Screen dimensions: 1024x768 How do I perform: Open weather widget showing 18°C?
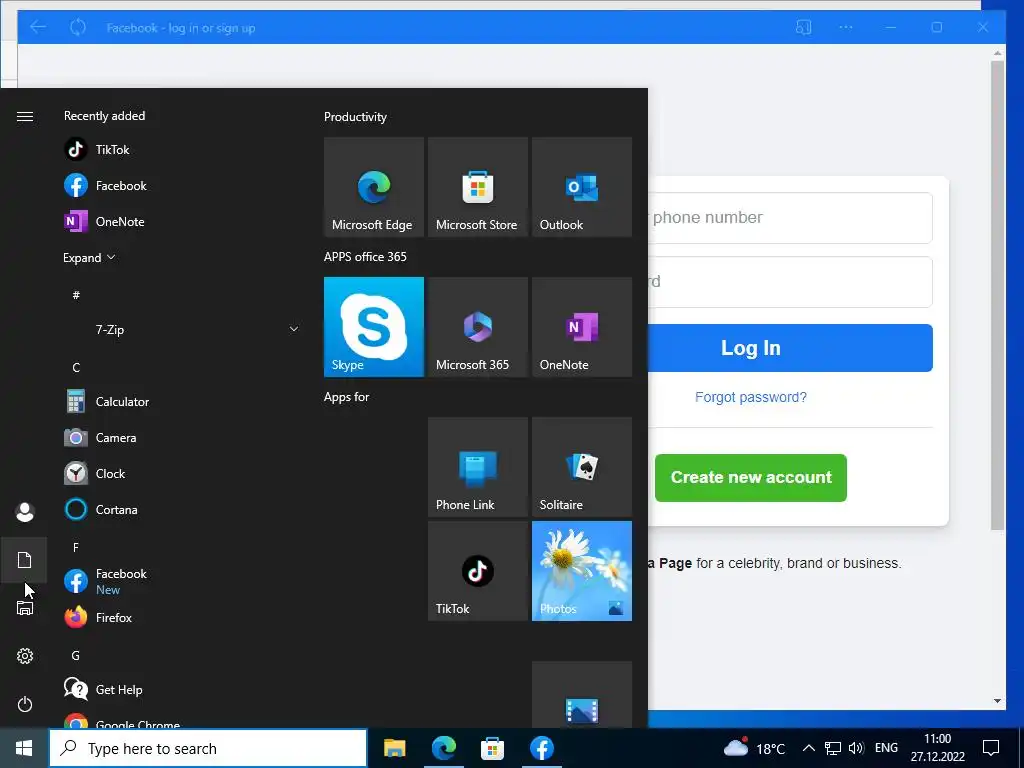pyautogui.click(x=754, y=748)
